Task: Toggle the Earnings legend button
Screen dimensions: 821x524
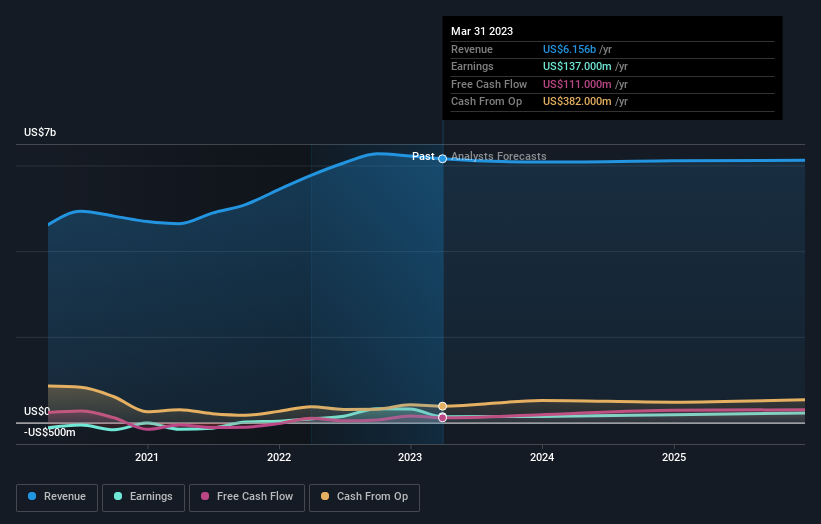Action: coord(143,497)
